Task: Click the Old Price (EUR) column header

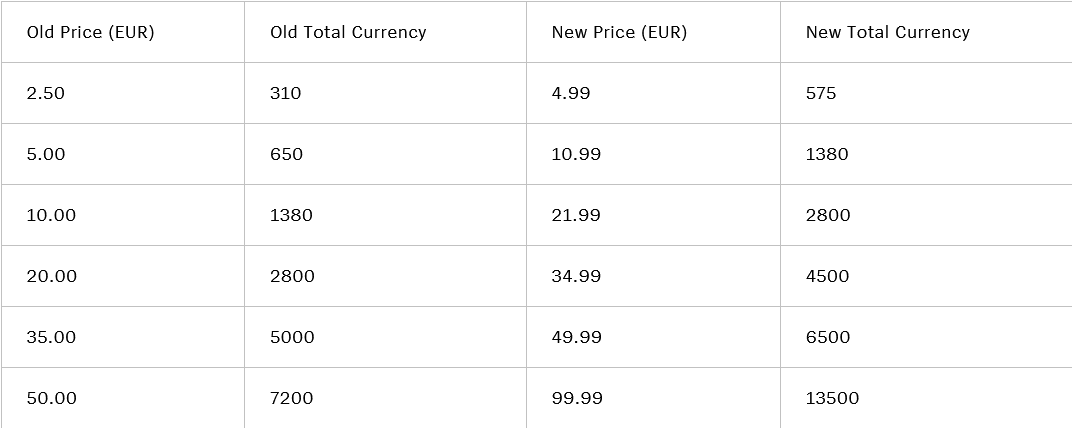Action: tap(91, 32)
